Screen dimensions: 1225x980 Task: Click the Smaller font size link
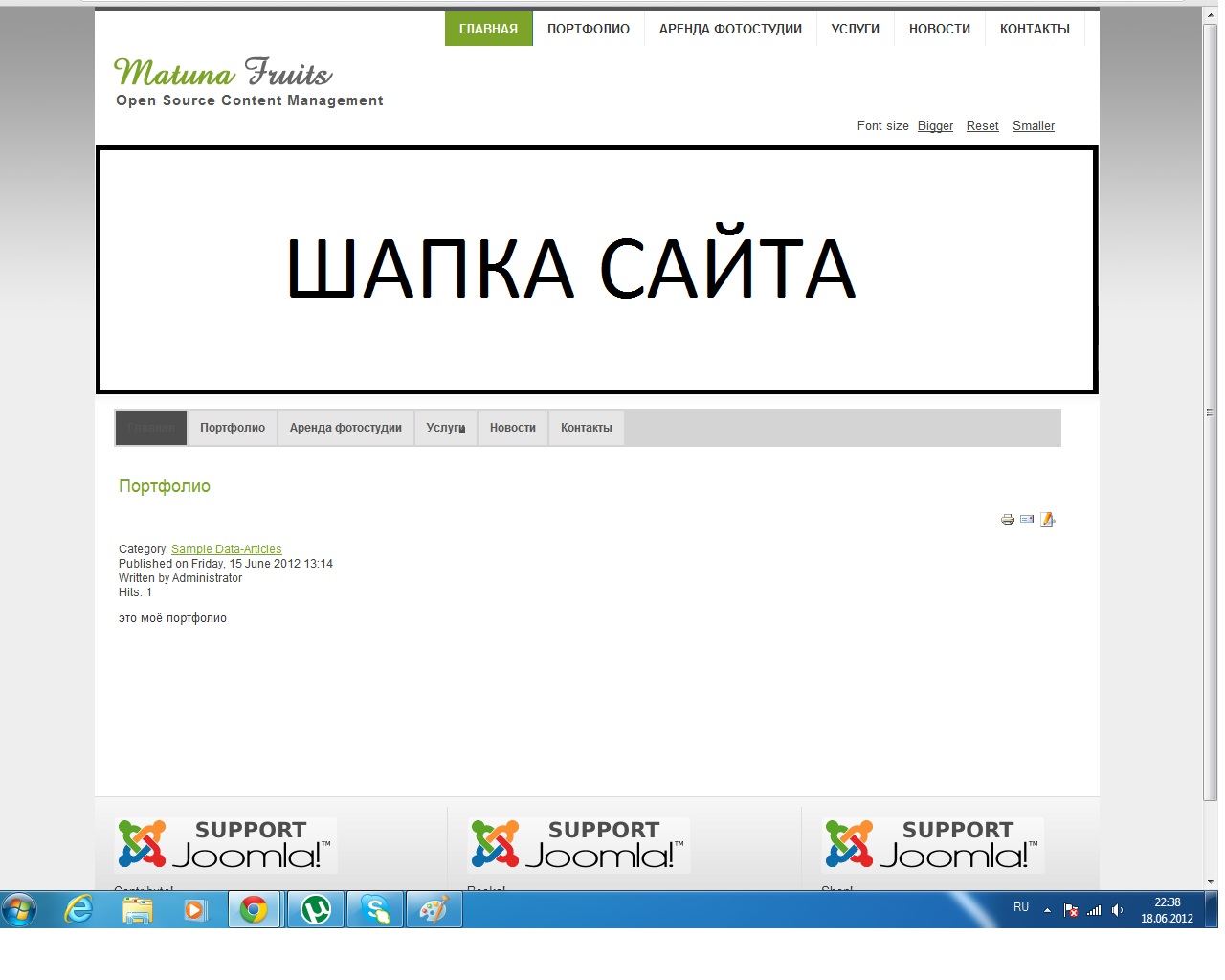point(1033,126)
